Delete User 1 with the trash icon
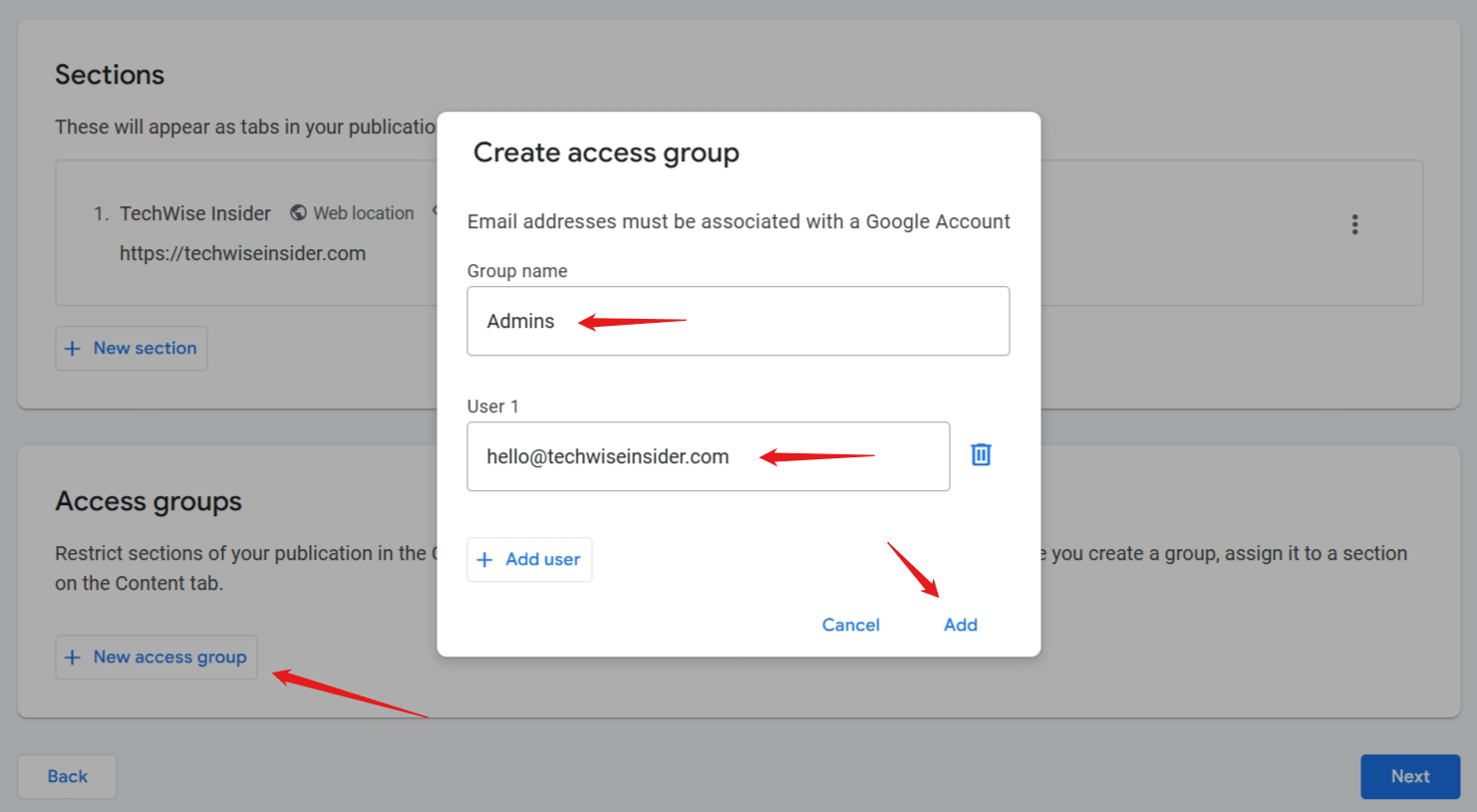1477x812 pixels. pyautogui.click(x=981, y=454)
